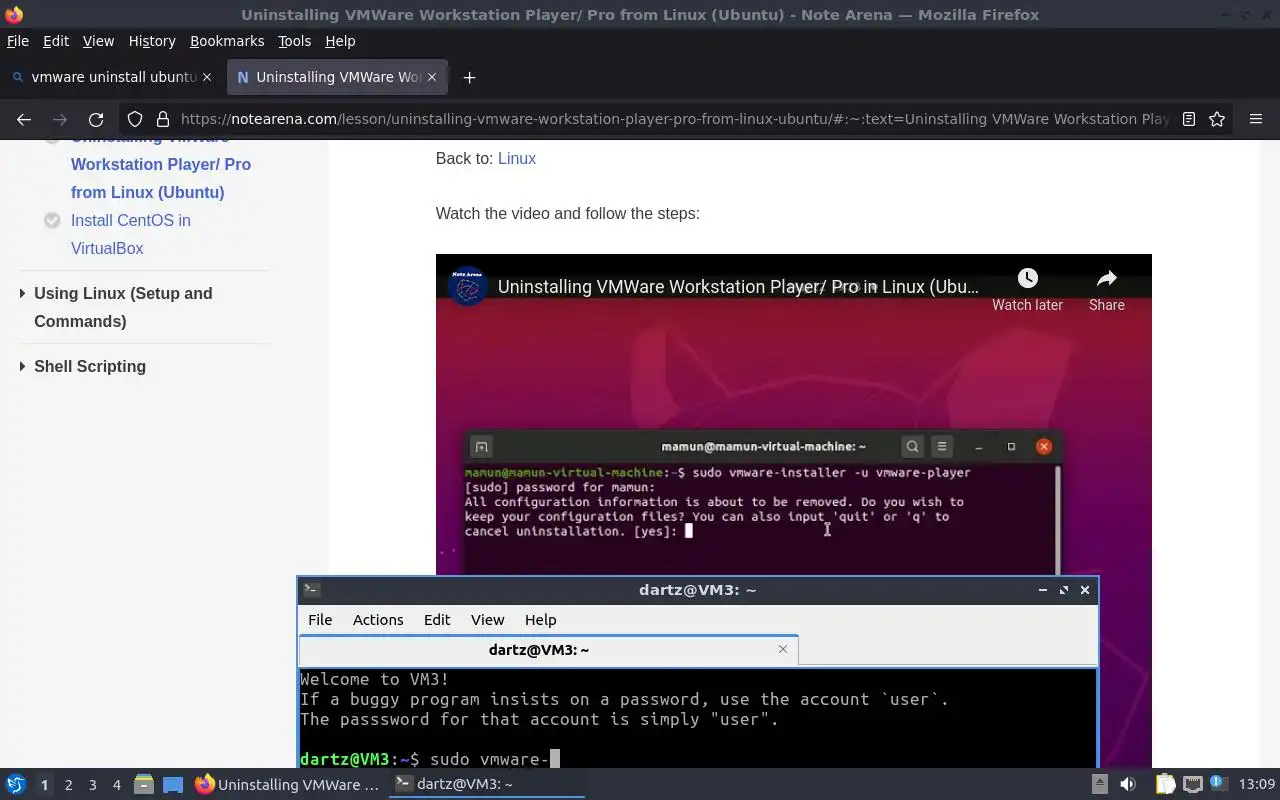Click video title 'Uninstalling VMWare Workstation Player/ Pro in Linux'
Image resolution: width=1280 pixels, height=800 pixels.
738,287
